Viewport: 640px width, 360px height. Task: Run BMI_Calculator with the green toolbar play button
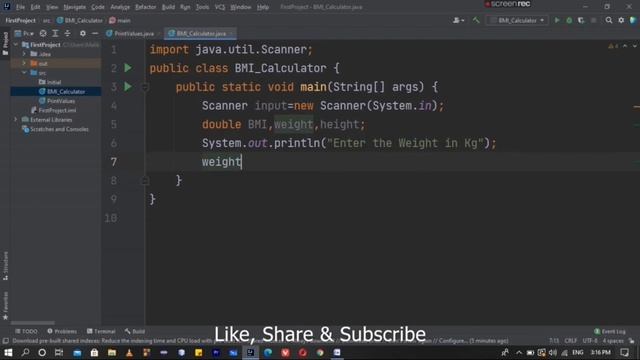[x=557, y=20]
